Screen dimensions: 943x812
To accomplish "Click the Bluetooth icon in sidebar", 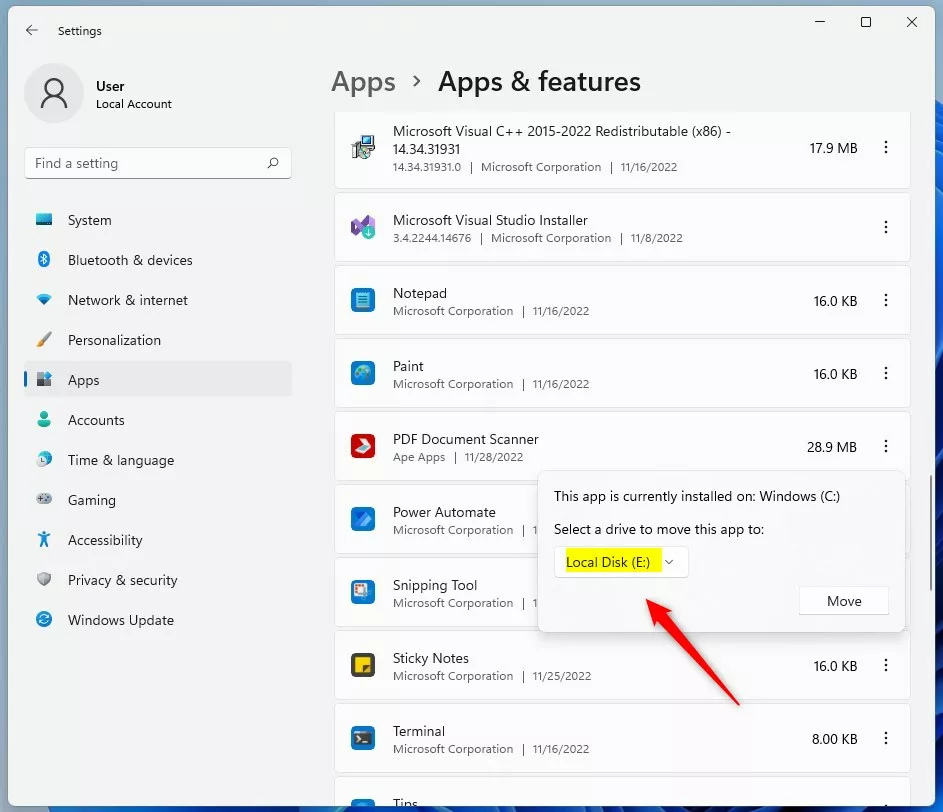I will (x=44, y=259).
